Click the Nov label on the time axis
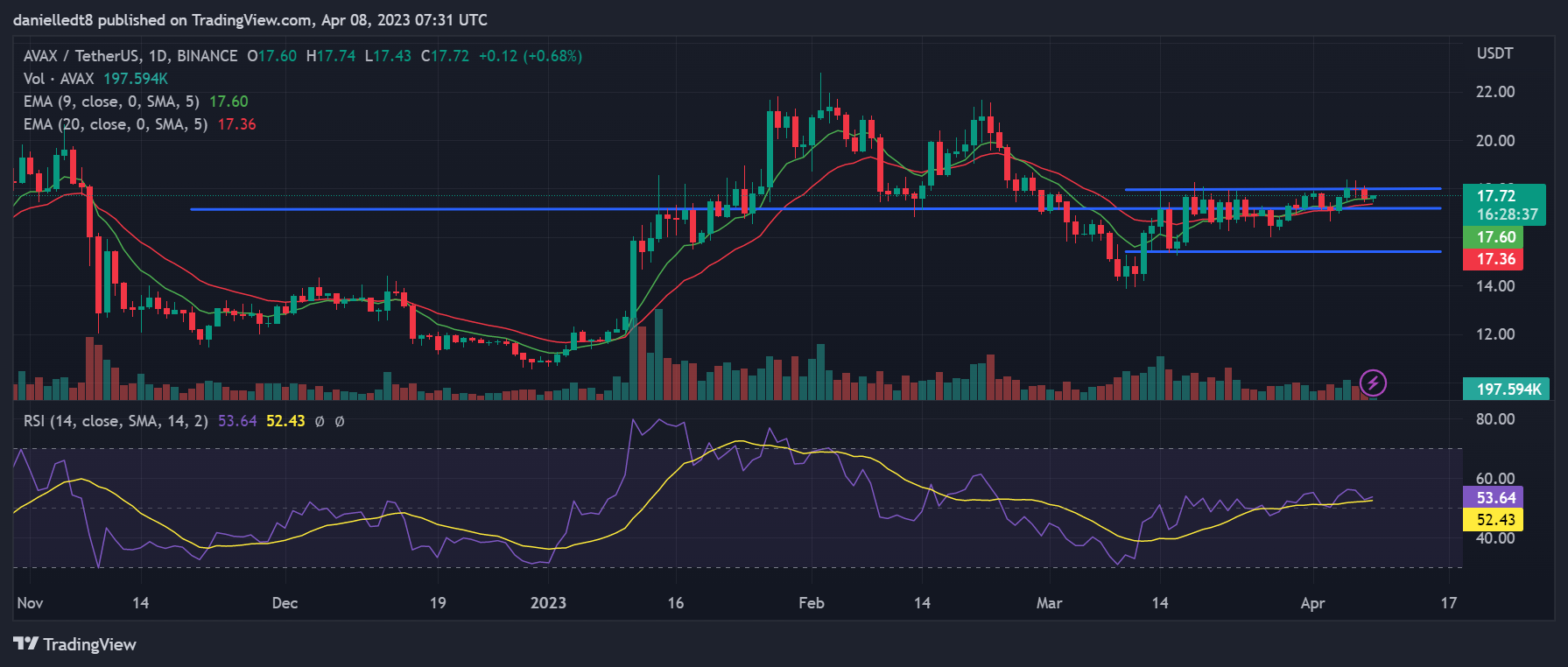The image size is (1568, 667). (31, 603)
